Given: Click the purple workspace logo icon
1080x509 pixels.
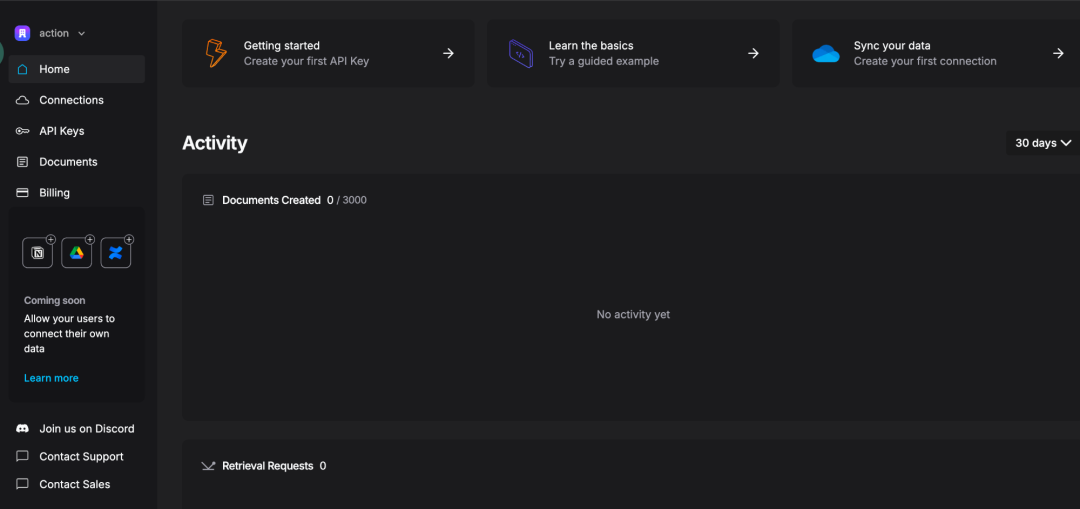Looking at the screenshot, I should click(x=22, y=33).
